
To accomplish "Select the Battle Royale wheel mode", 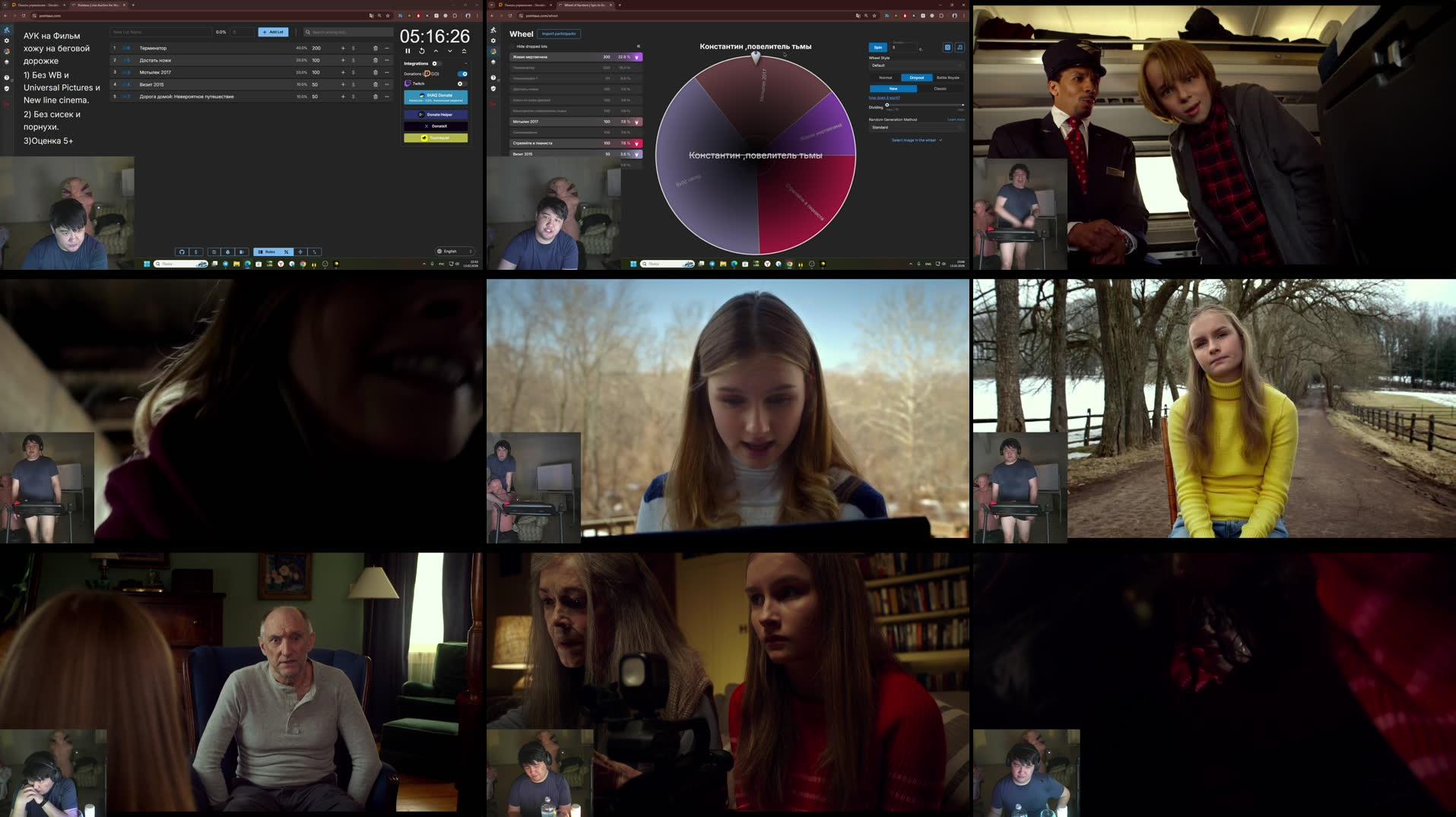I will coord(947,78).
